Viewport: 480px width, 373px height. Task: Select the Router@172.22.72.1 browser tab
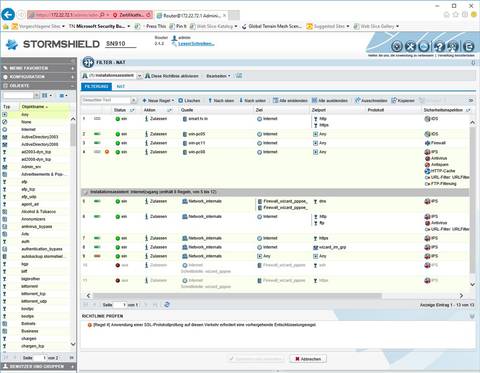point(191,15)
